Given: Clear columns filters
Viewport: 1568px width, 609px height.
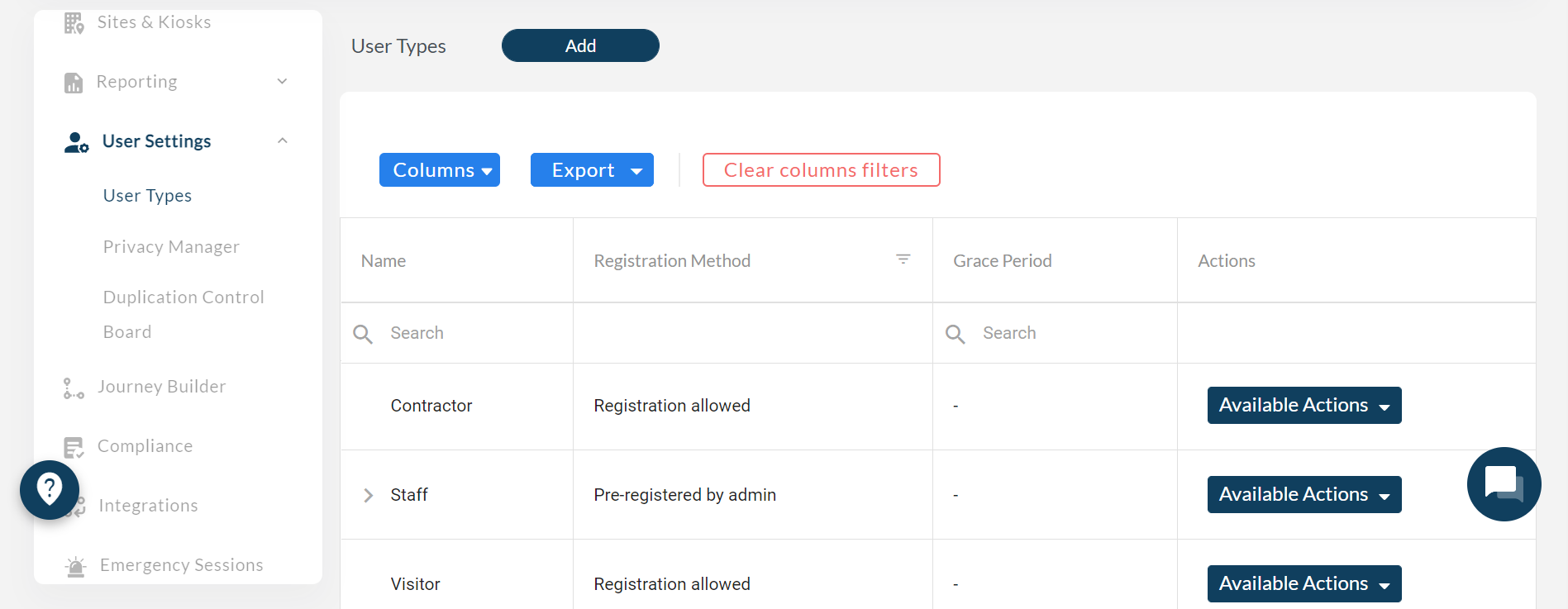Looking at the screenshot, I should pos(821,170).
